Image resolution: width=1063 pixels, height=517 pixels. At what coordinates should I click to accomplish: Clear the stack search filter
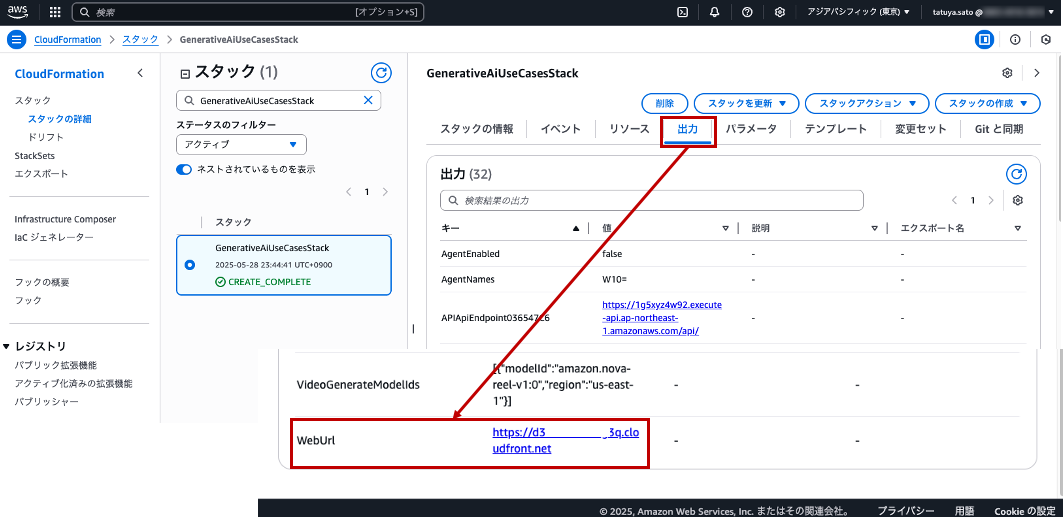pos(368,100)
